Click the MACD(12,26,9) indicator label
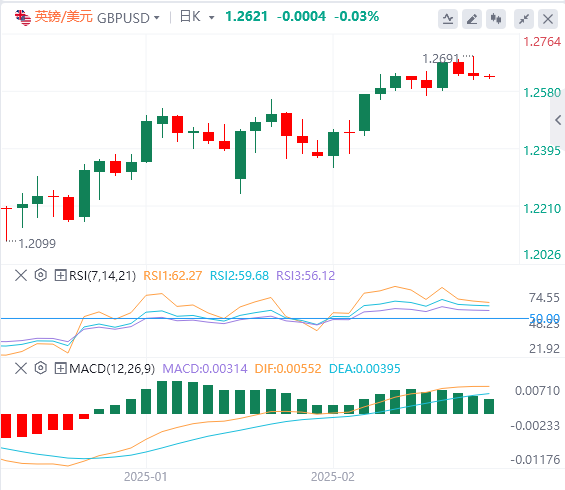565x490 pixels. (112, 369)
